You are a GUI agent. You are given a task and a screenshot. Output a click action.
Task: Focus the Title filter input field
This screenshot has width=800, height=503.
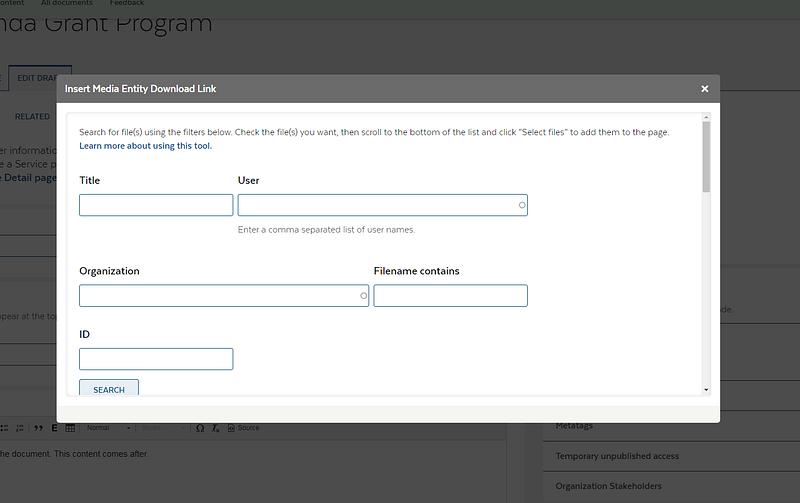(156, 205)
